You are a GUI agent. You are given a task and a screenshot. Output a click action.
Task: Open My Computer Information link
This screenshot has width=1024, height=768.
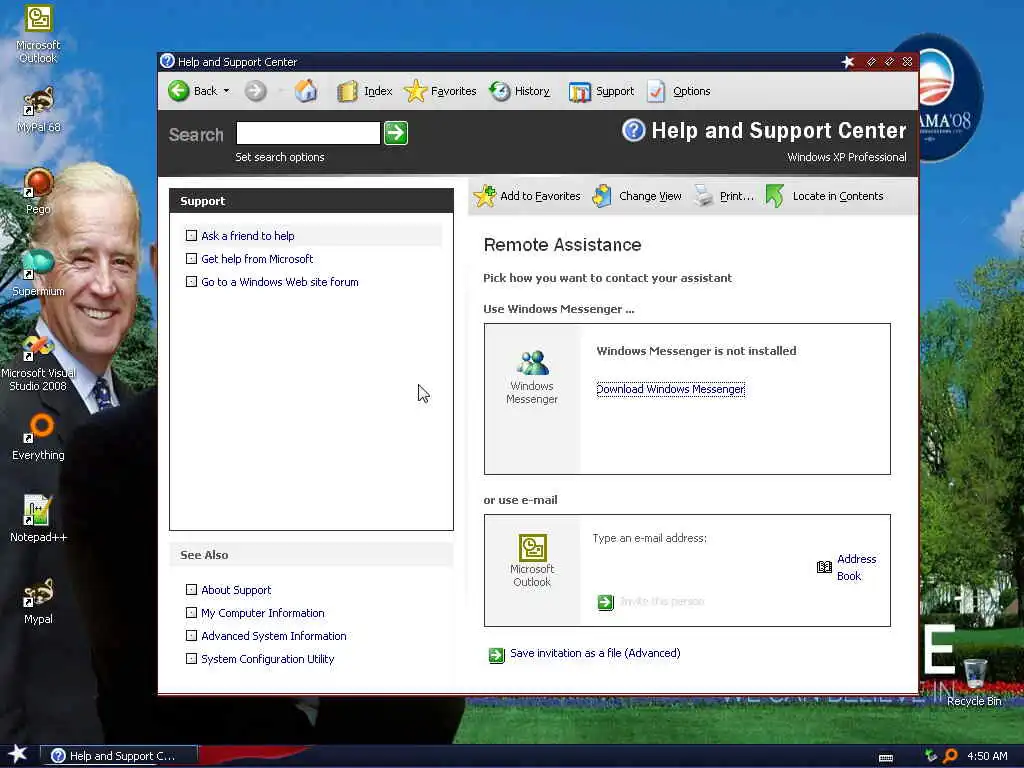[263, 613]
